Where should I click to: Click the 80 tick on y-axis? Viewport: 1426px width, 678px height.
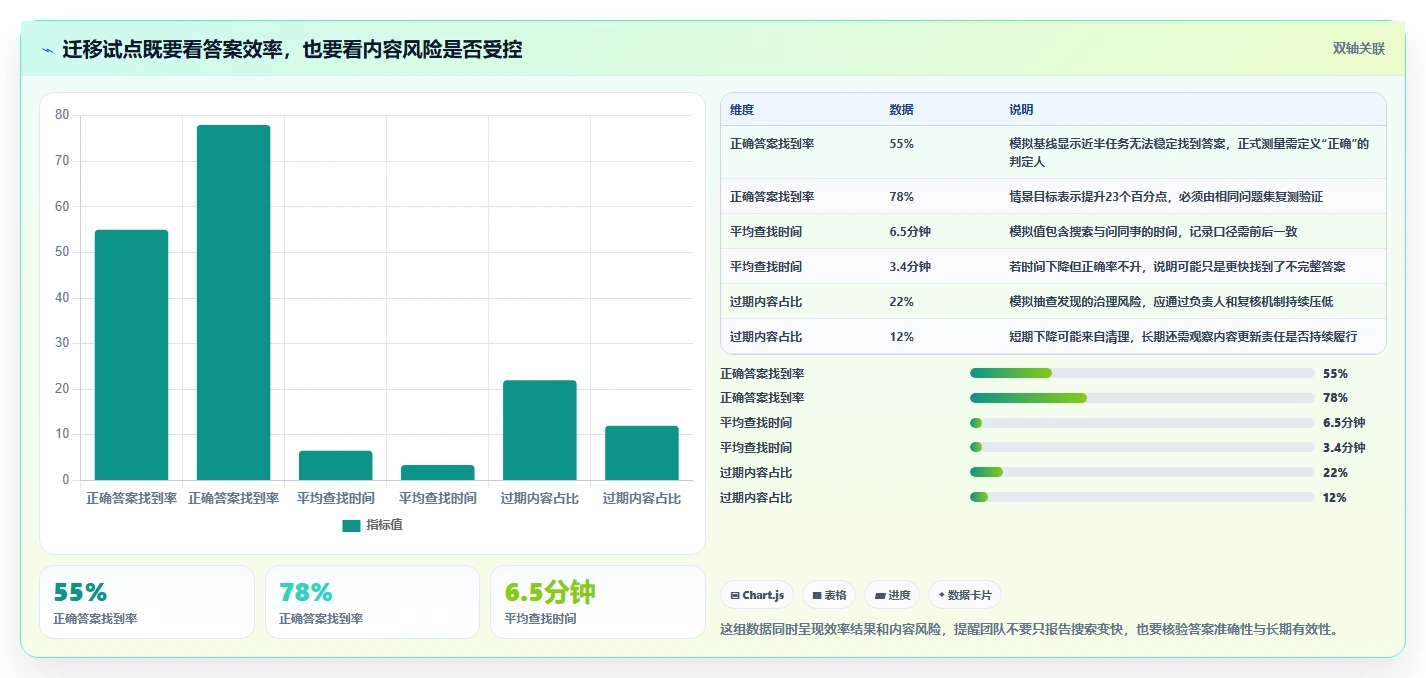pos(62,115)
